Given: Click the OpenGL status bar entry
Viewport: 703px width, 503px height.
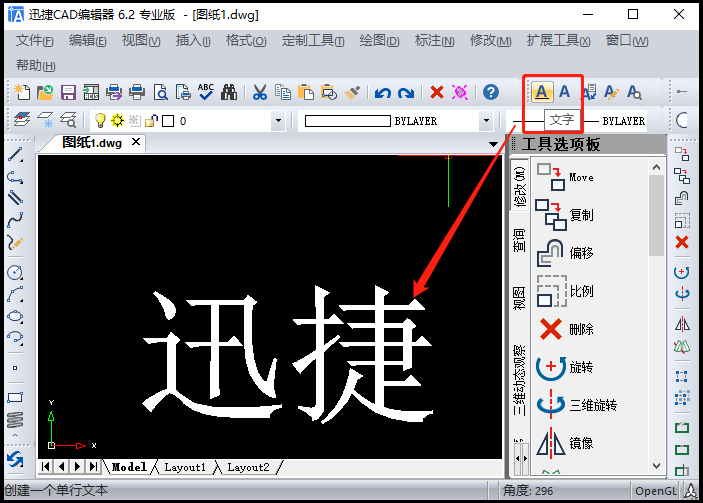Looking at the screenshot, I should pos(655,491).
